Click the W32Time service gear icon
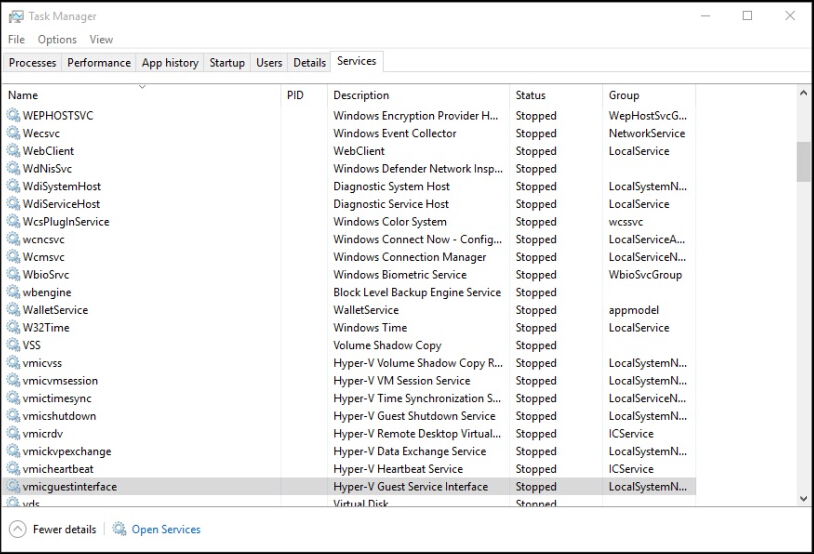The width and height of the screenshot is (814, 554). [x=14, y=328]
